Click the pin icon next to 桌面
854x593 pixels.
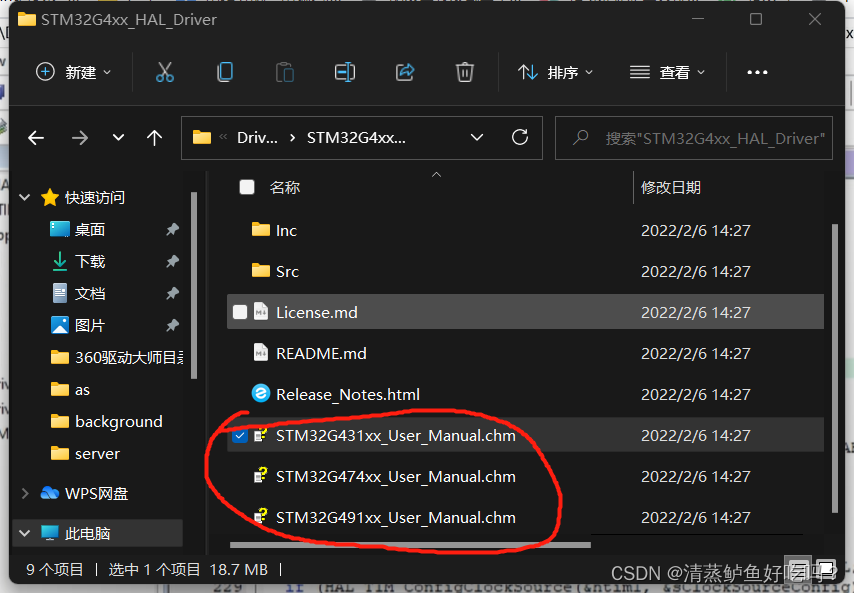click(x=173, y=229)
